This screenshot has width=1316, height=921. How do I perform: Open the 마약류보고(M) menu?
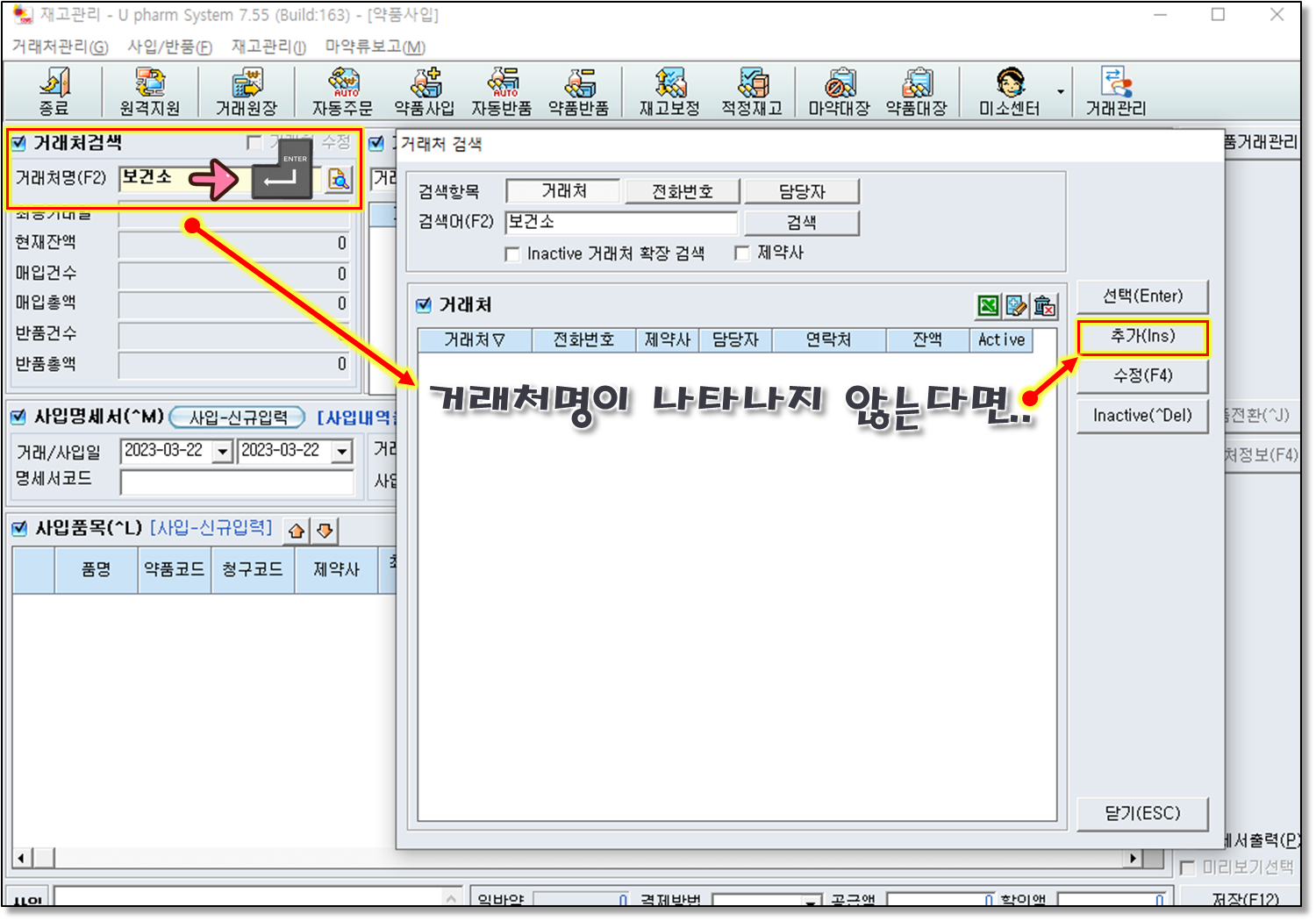coord(375,46)
